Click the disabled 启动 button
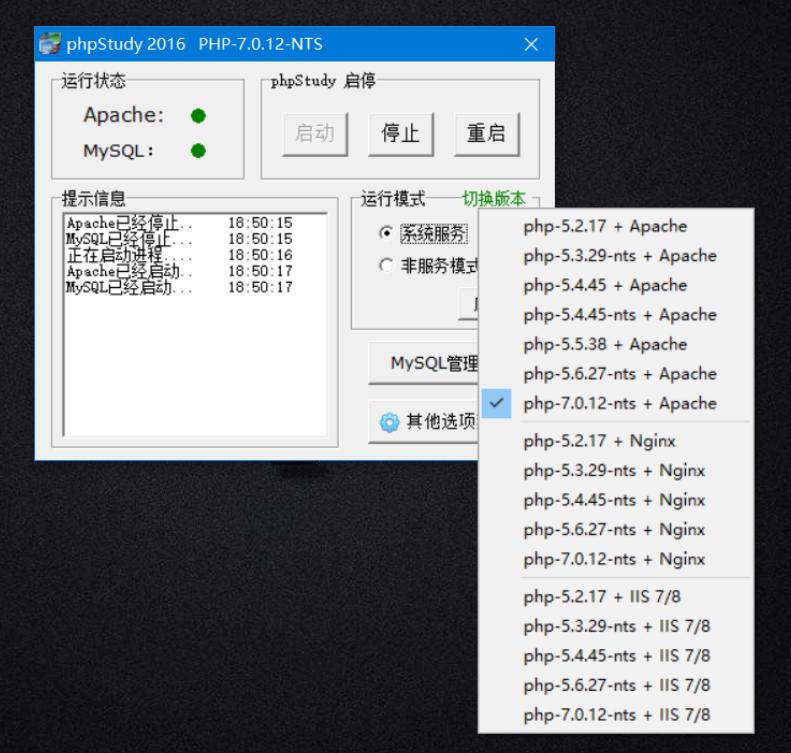The image size is (791, 753). coord(315,134)
